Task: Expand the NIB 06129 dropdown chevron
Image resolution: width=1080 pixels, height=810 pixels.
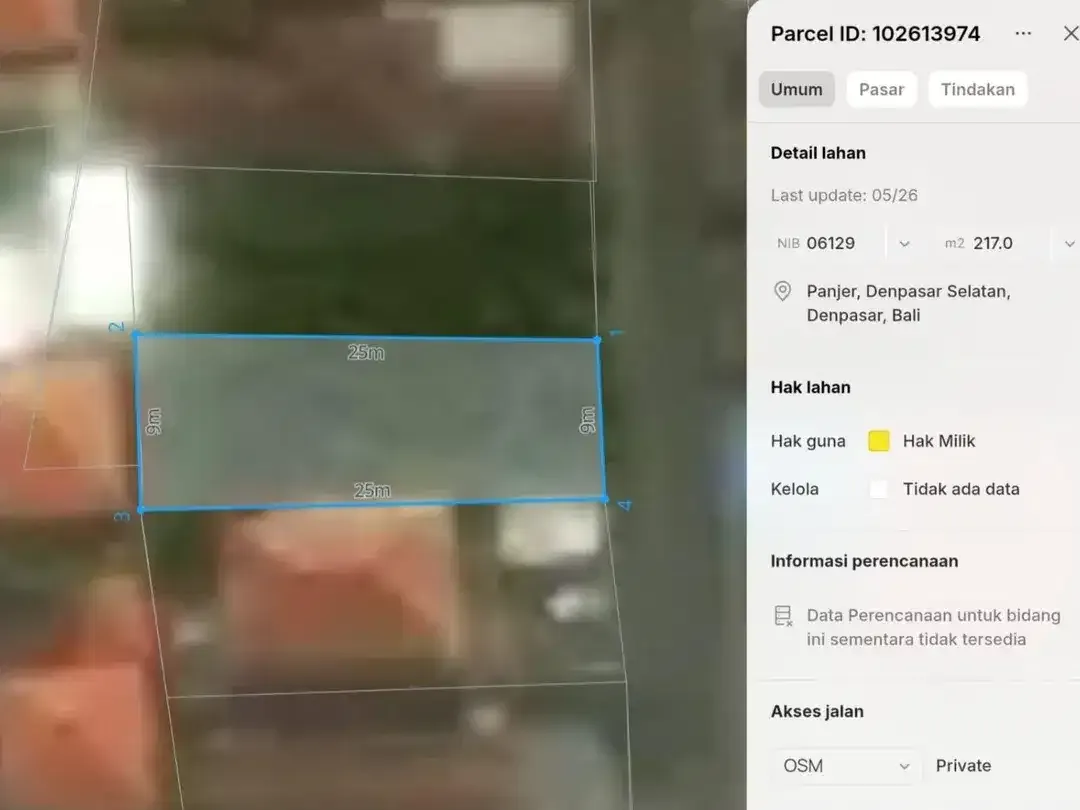Action: tap(904, 244)
